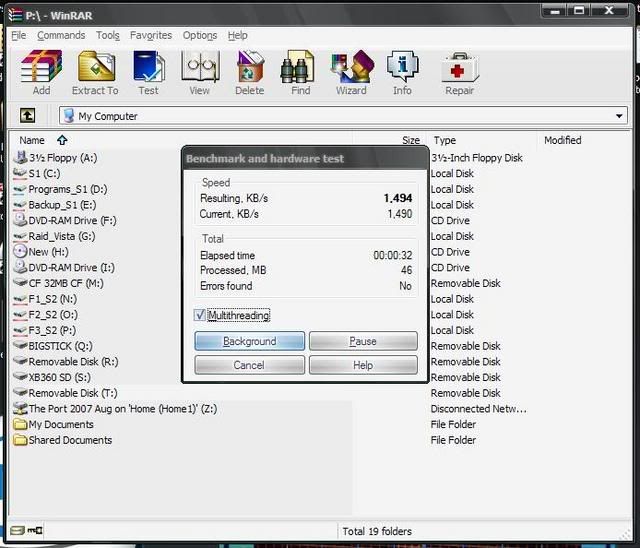Click the Benchmark and hardware test title
This screenshot has height=548, width=640.
[265, 158]
